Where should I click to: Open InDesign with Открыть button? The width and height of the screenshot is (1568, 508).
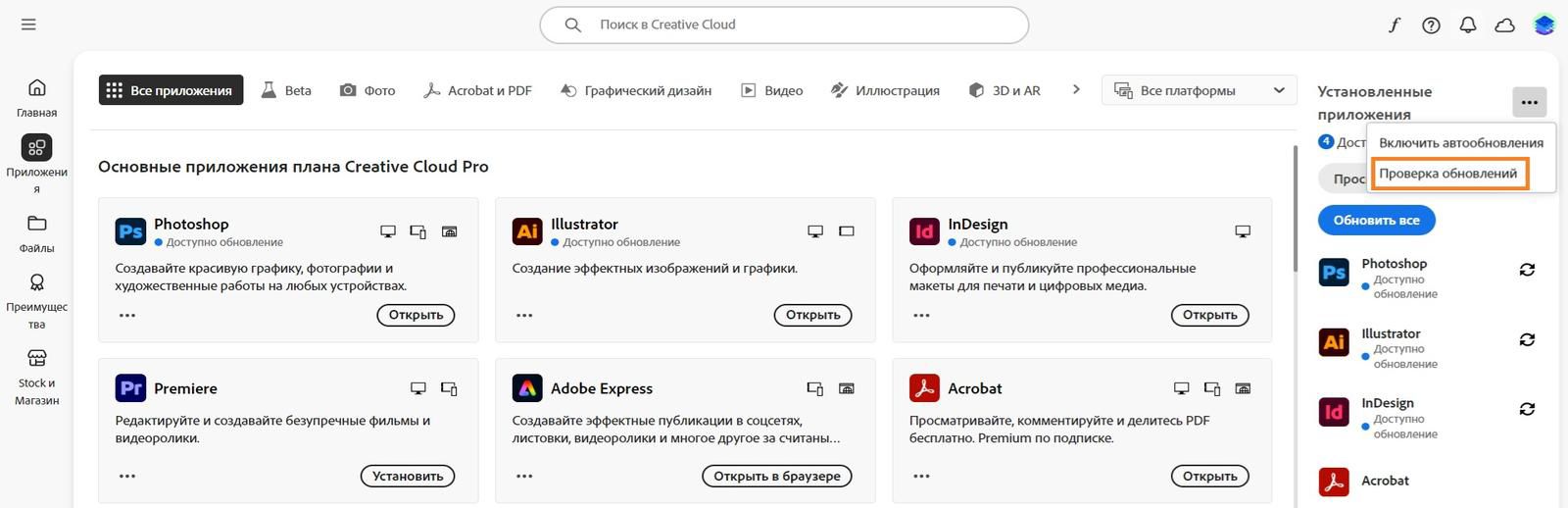(x=1209, y=315)
